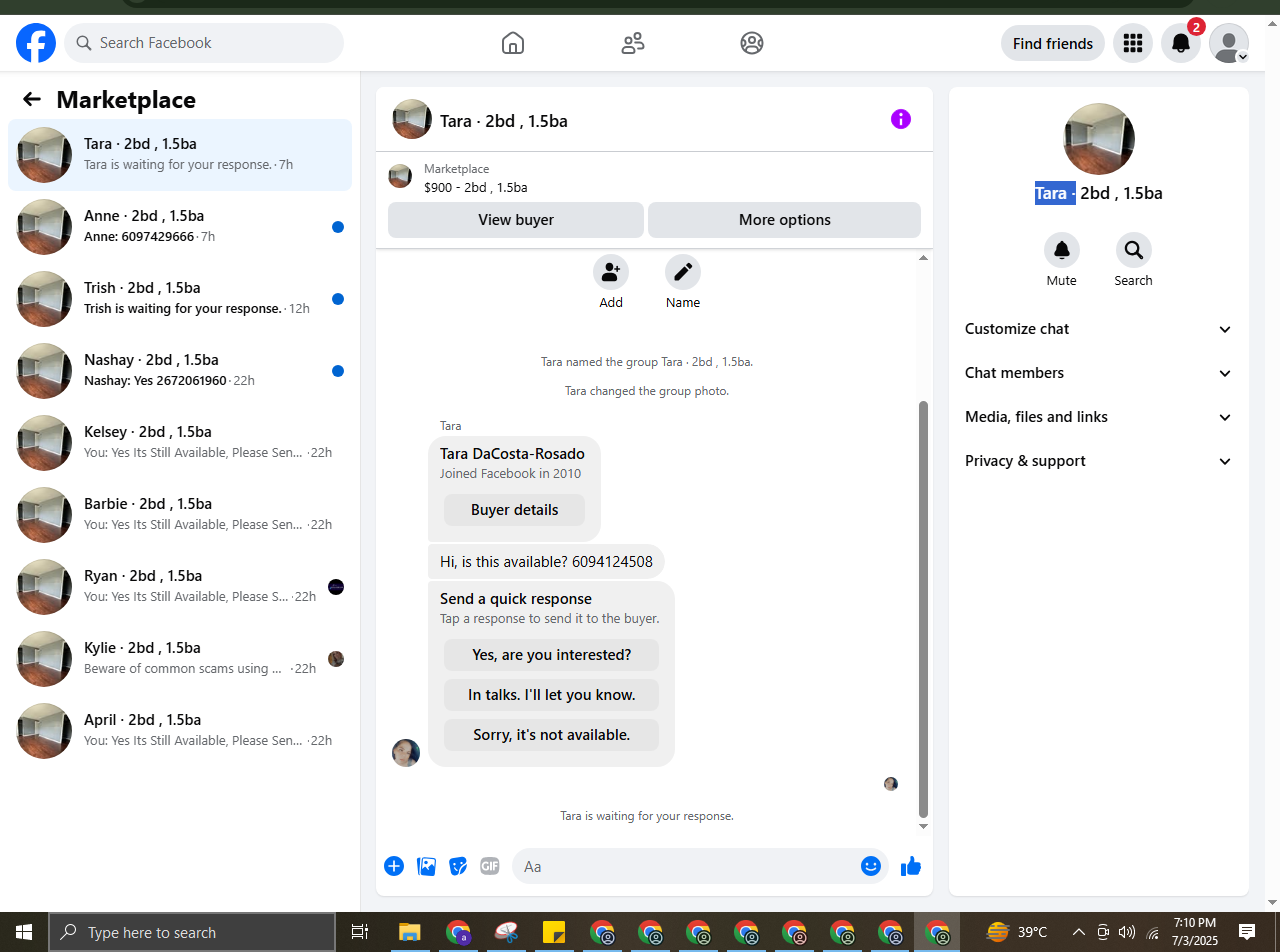
Task: Click chat scrollbar up arrow
Action: coord(923,258)
